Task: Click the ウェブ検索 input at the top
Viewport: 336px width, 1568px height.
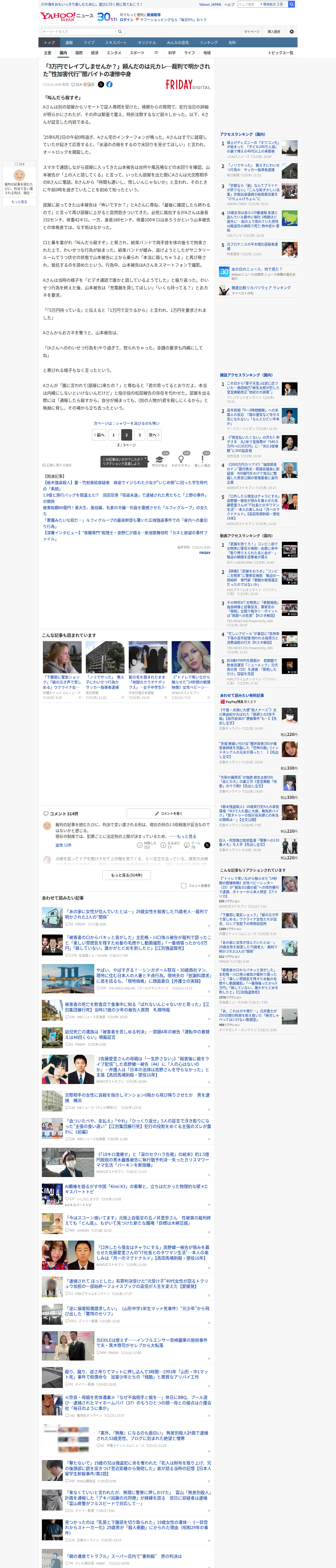Action: pos(247,4)
